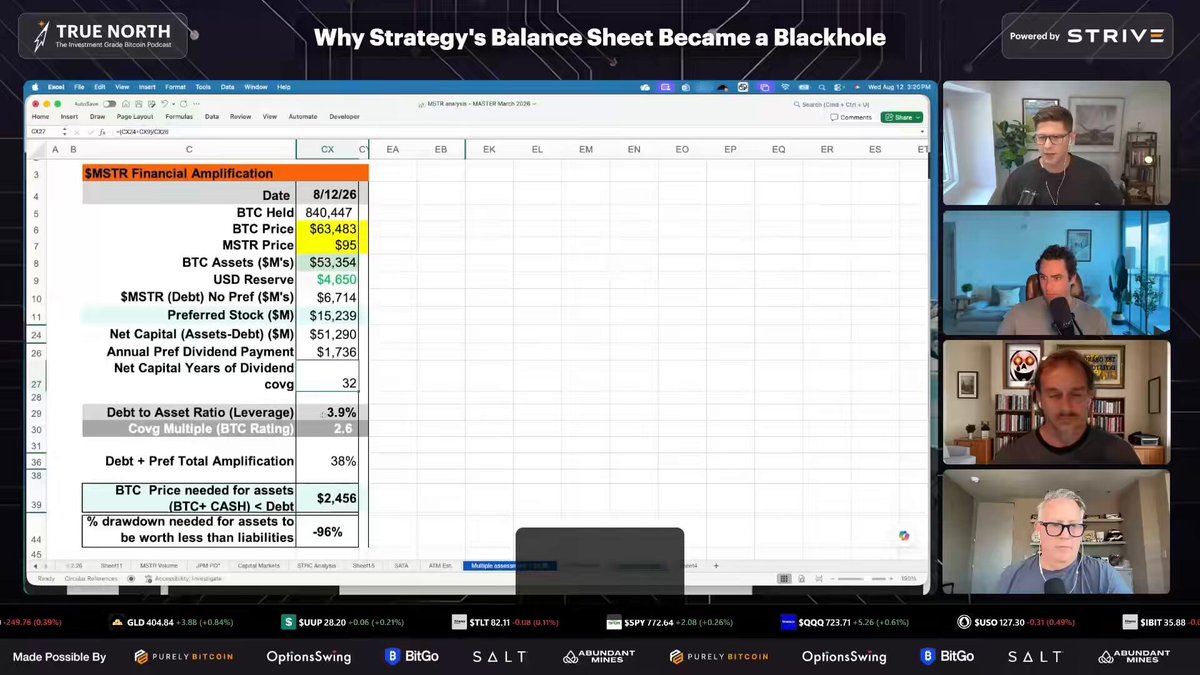This screenshot has height=675, width=1200.
Task: Select the SATA sheet tab
Action: pos(401,566)
